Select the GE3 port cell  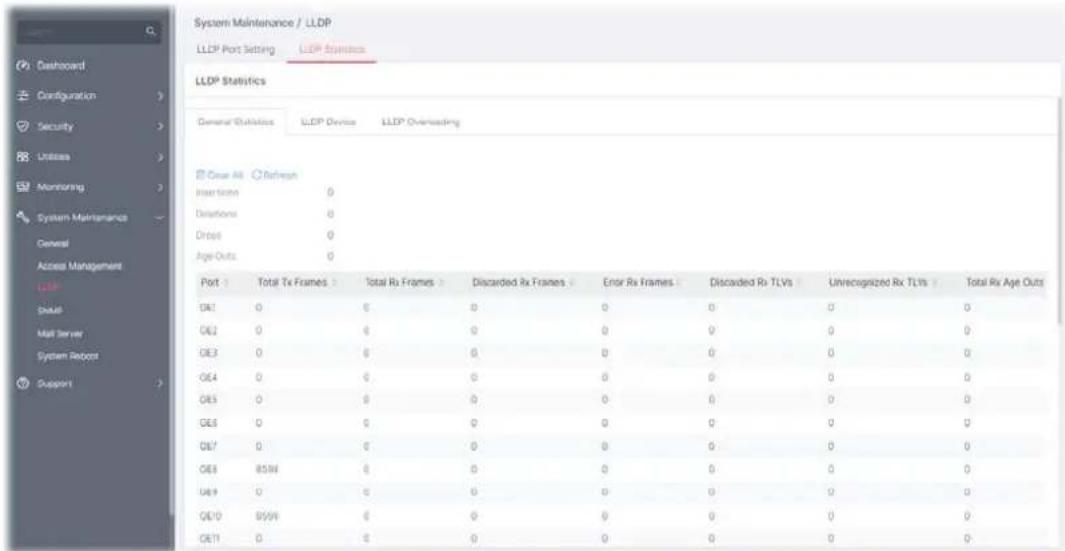[x=209, y=352]
